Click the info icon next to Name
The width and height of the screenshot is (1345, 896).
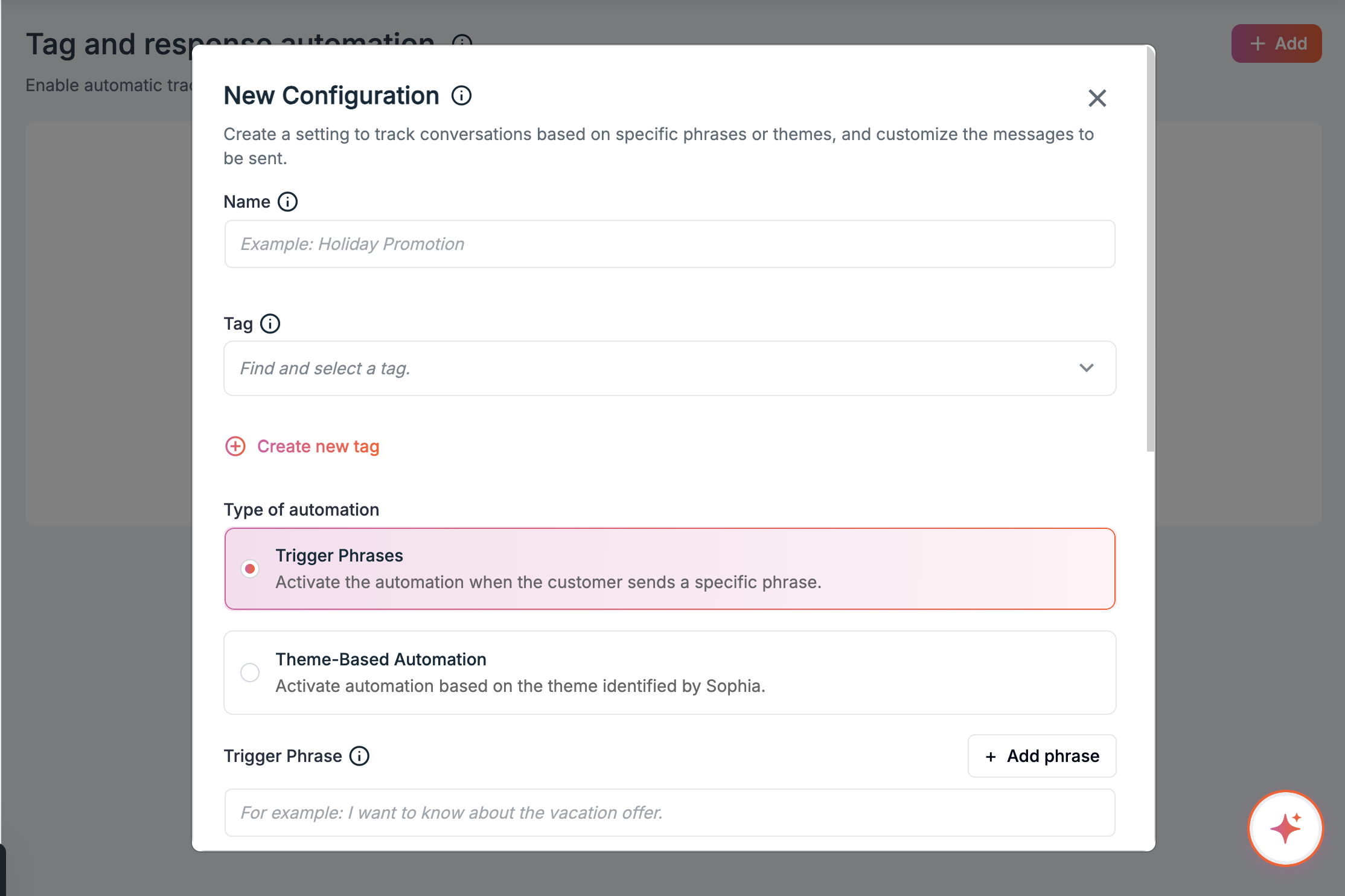[287, 202]
